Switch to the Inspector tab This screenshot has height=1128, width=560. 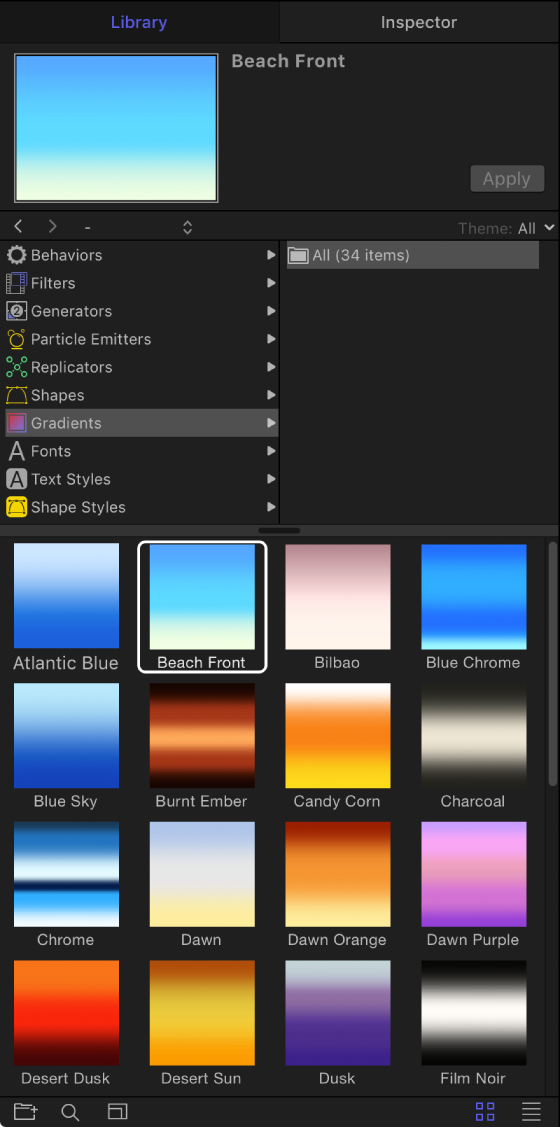click(419, 22)
